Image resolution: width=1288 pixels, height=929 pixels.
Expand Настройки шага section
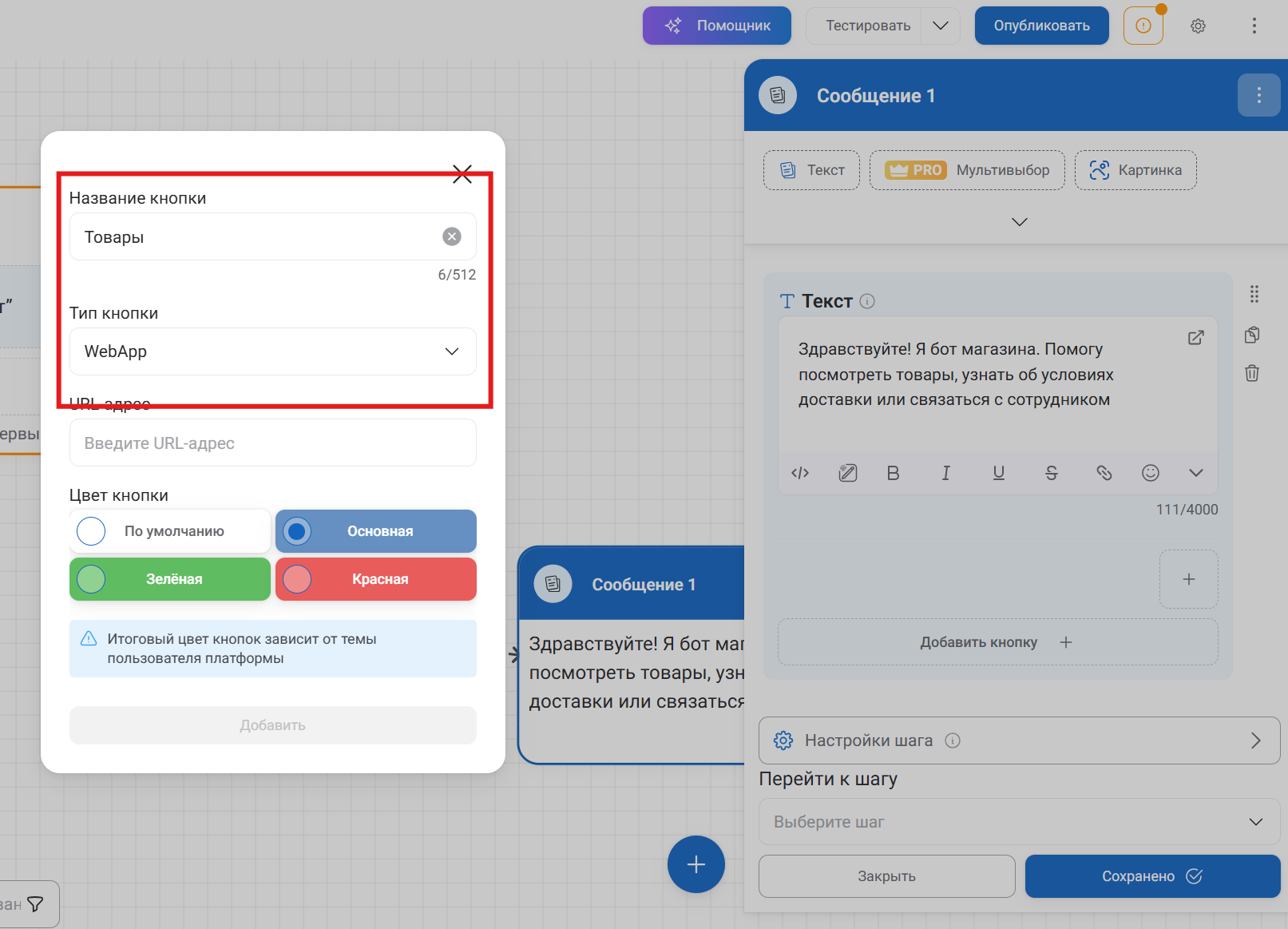pyautogui.click(x=1019, y=740)
